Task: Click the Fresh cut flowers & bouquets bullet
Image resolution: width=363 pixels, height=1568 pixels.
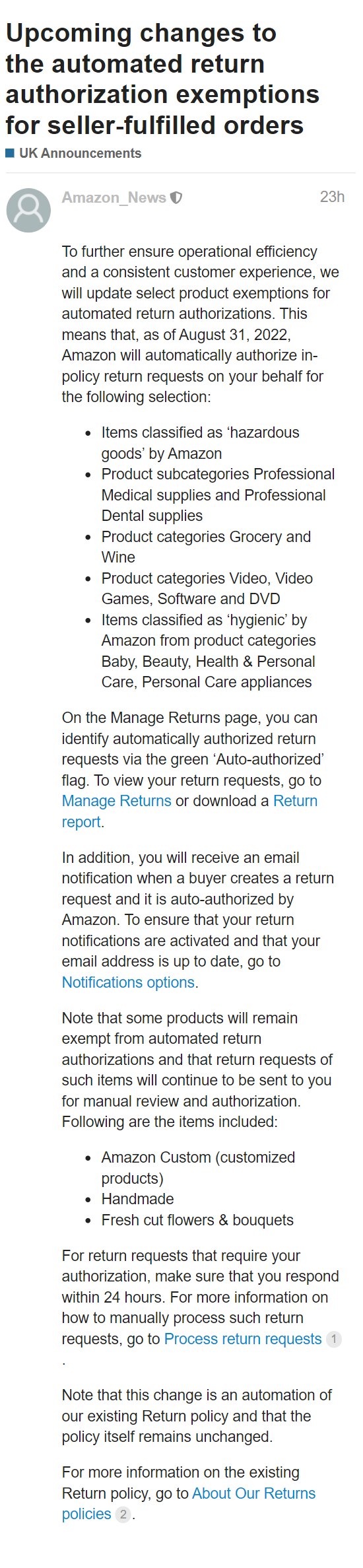Action: [x=197, y=1220]
